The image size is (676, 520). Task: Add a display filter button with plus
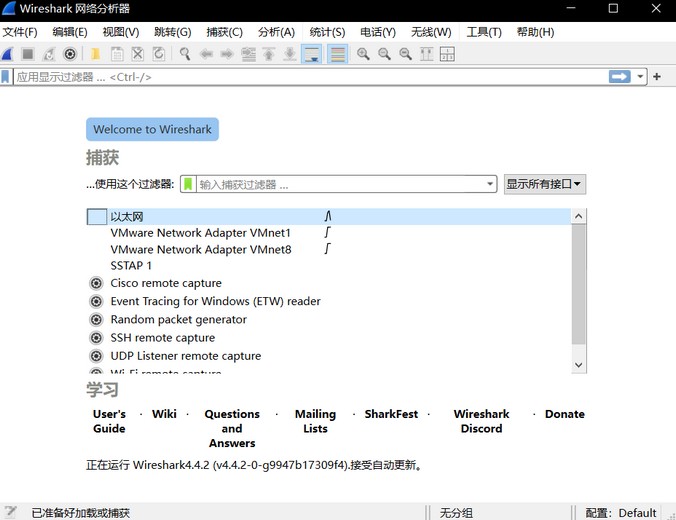point(657,77)
